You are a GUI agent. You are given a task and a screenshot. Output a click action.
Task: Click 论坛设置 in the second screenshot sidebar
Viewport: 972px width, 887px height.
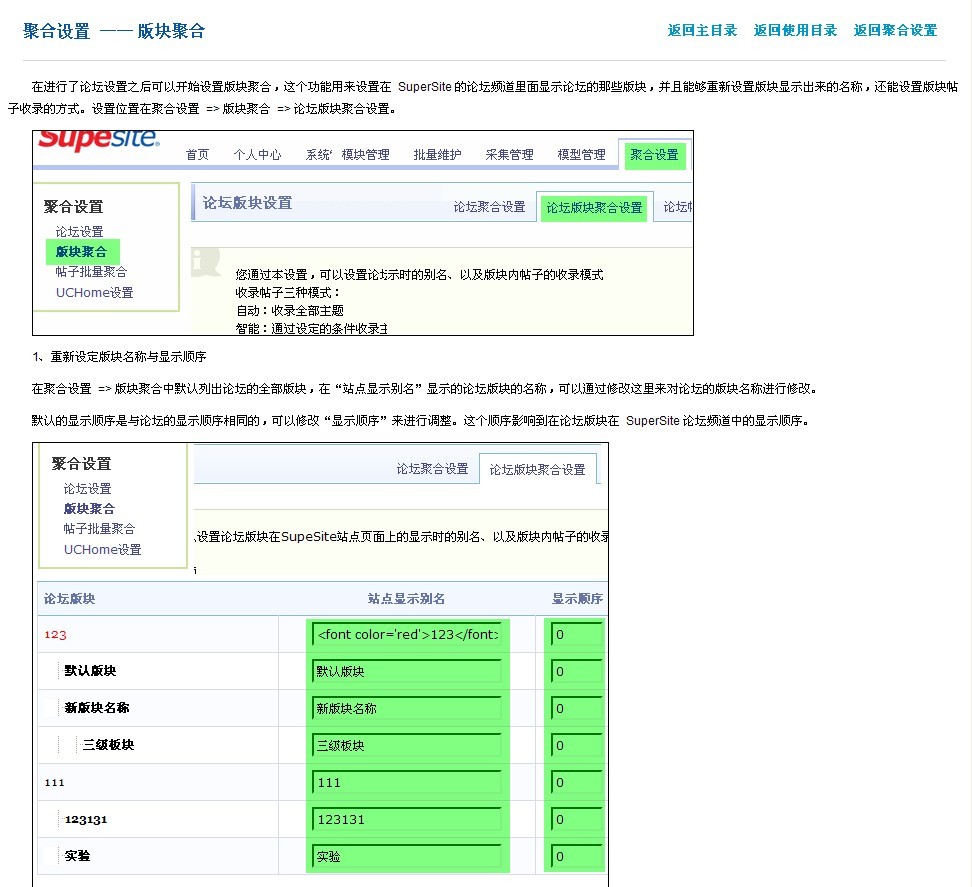click(x=87, y=488)
